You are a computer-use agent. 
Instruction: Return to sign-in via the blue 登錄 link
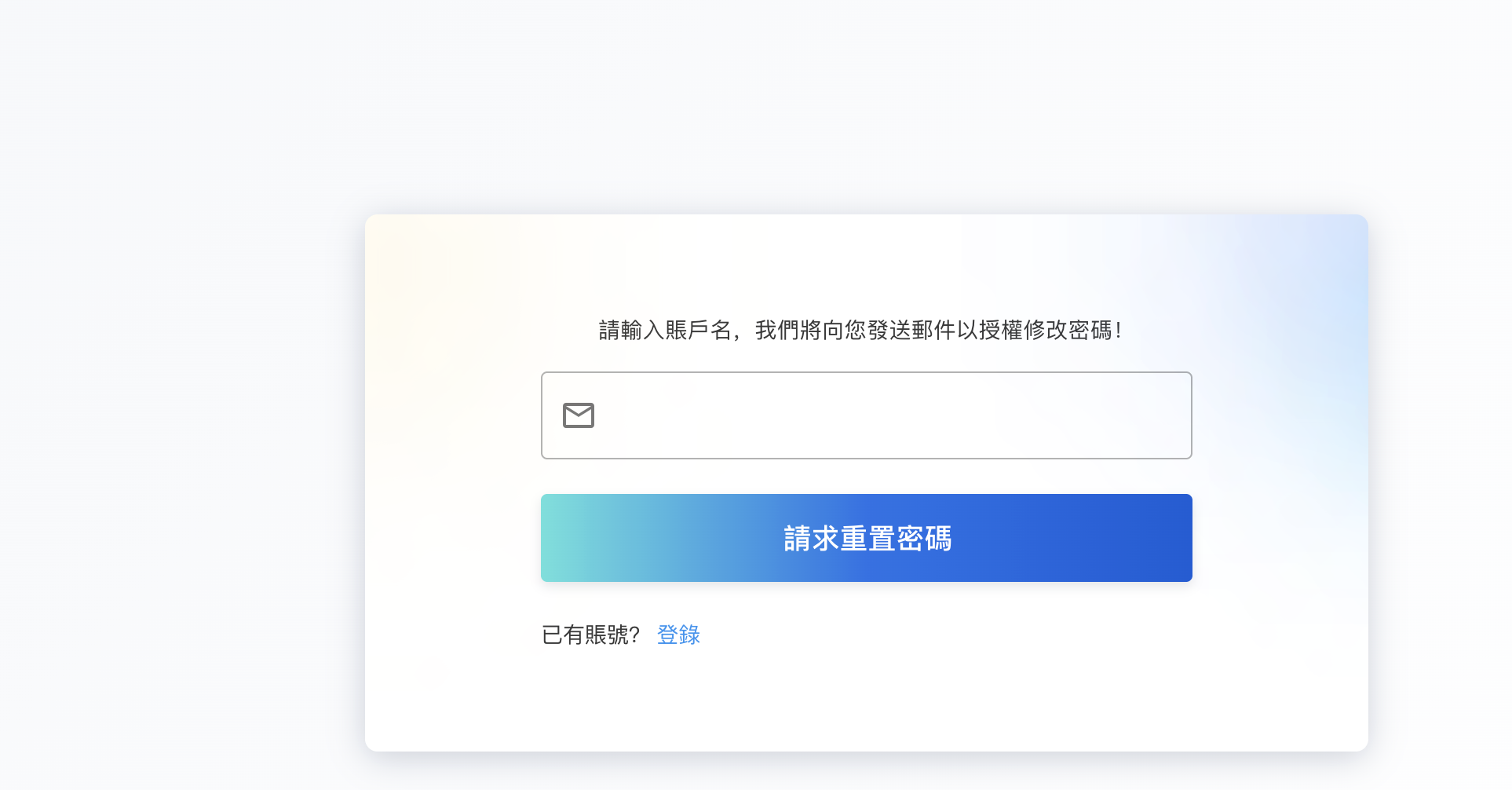coord(678,635)
